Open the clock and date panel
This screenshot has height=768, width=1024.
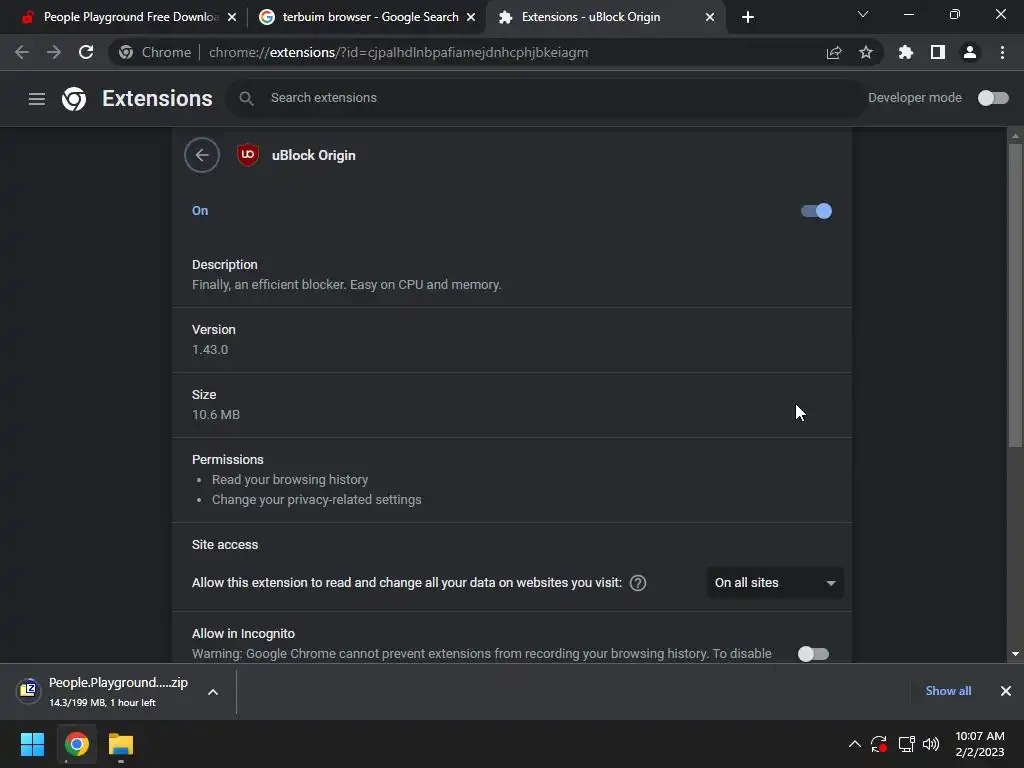coord(980,744)
